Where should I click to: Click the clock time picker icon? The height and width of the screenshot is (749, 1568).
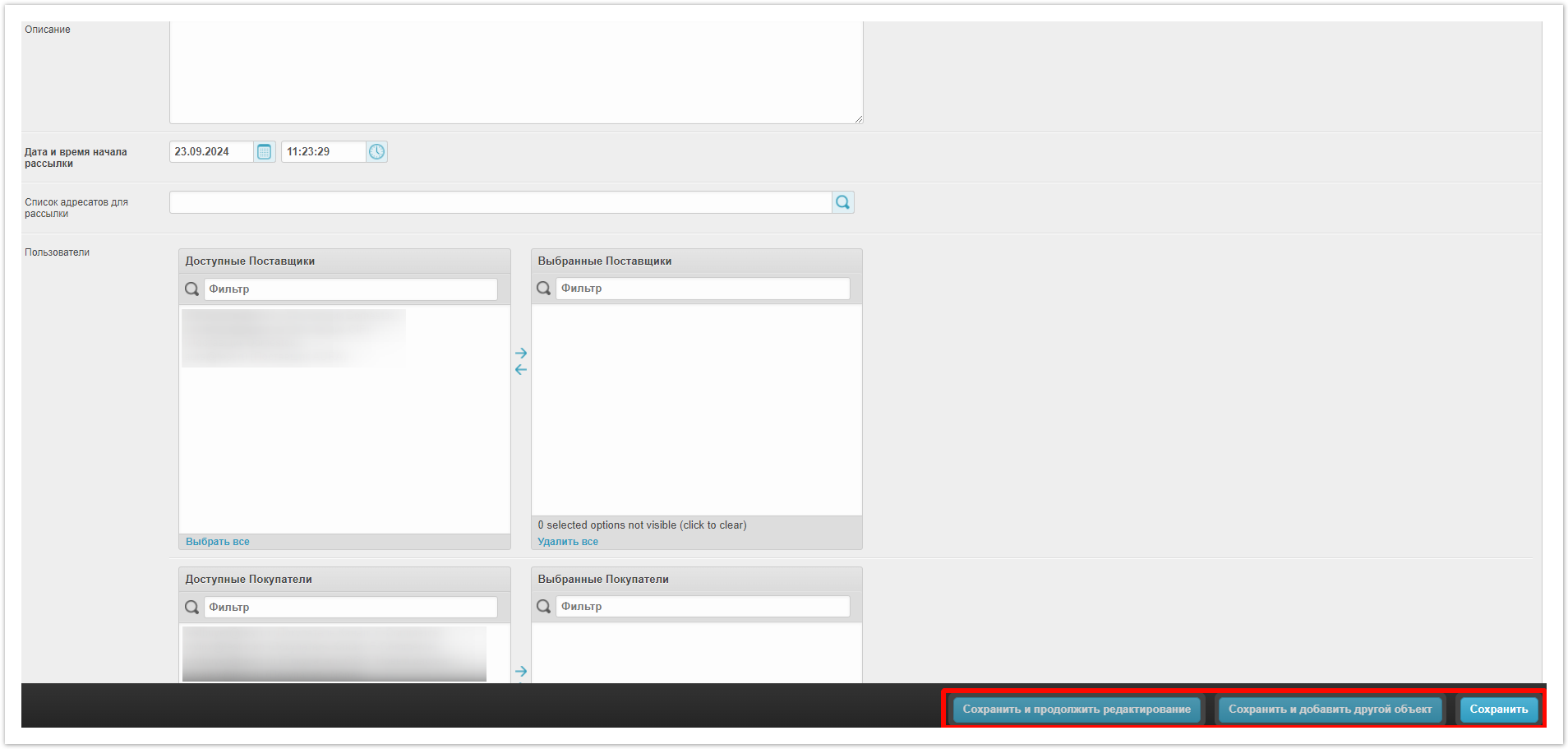376,152
